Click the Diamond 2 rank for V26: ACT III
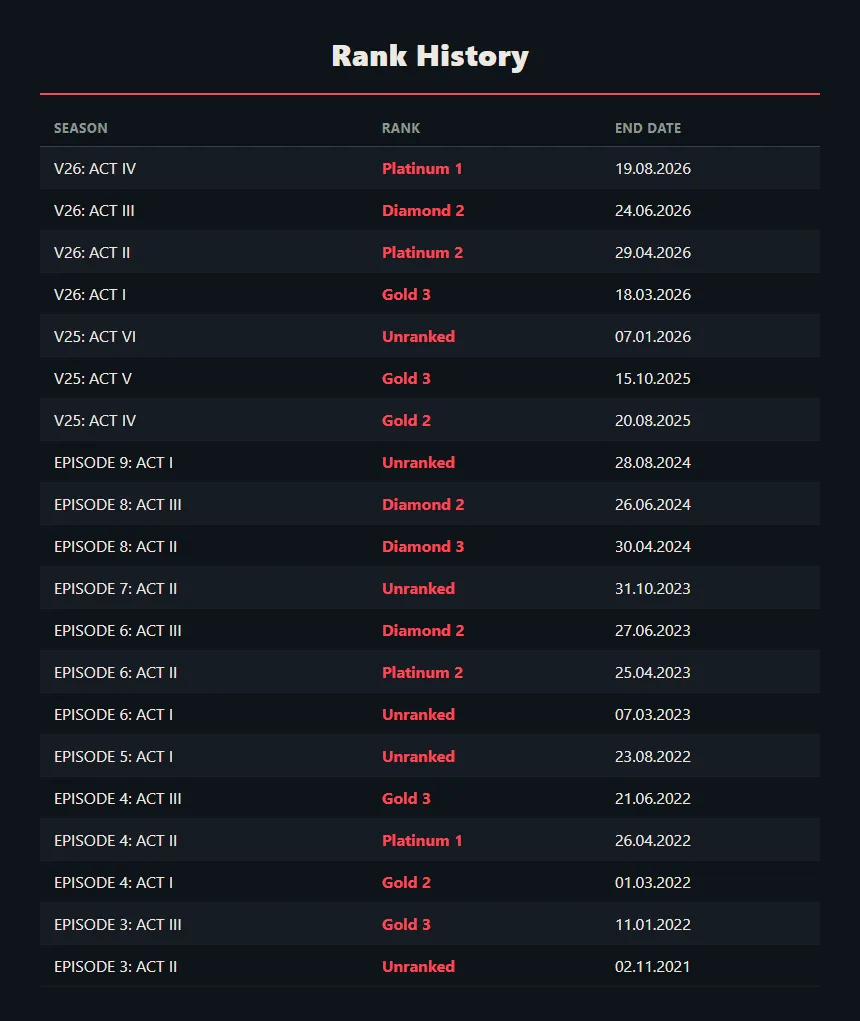The image size is (860, 1021). click(423, 210)
